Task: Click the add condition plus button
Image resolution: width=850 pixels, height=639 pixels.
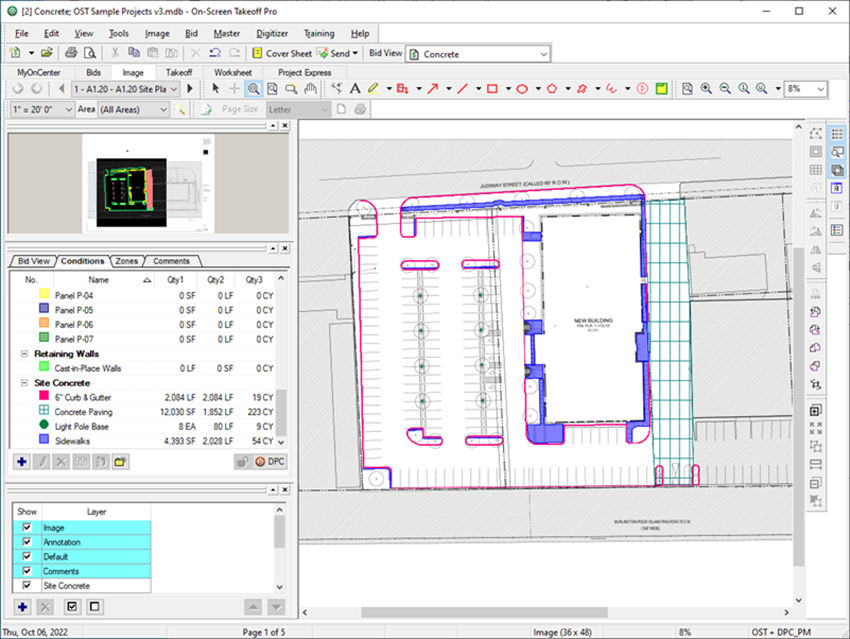Action: (22, 461)
